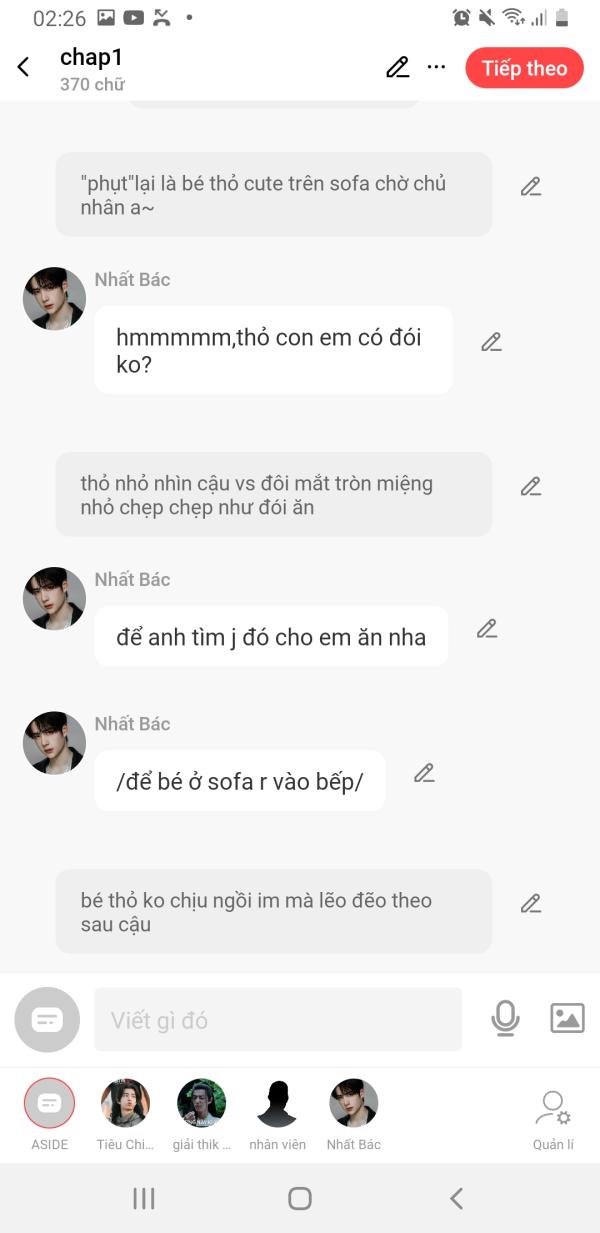Edit the "phụt lại là bé thỏ" narration

click(530, 187)
